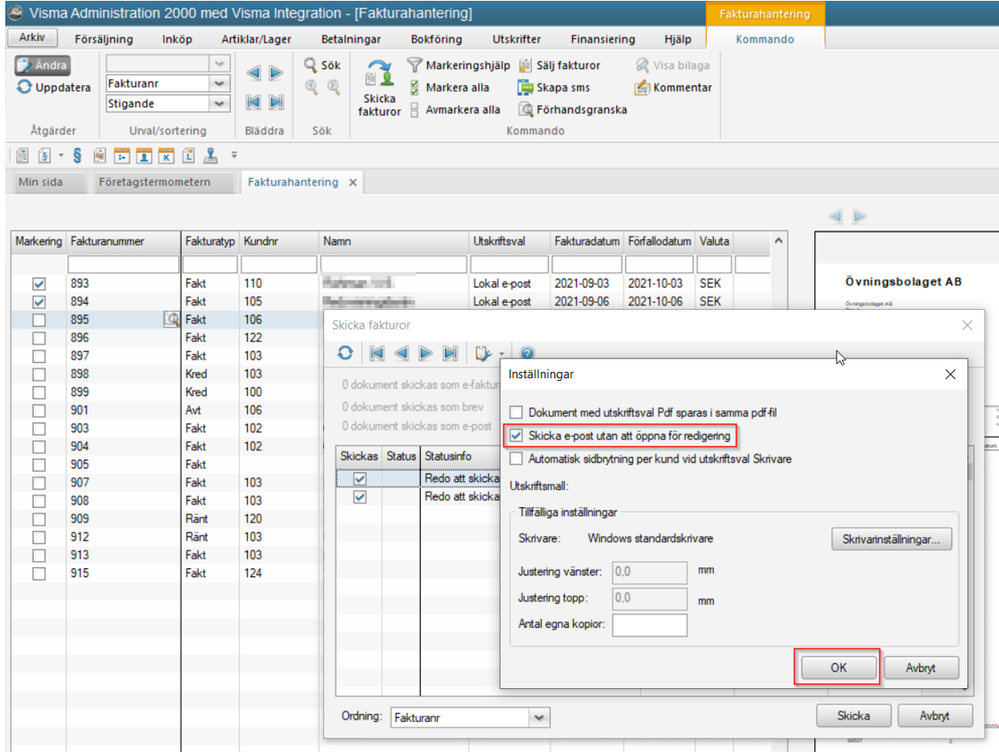Go to previous document in Skicka fakturor dialog
Image resolution: width=999 pixels, height=752 pixels.
click(401, 353)
